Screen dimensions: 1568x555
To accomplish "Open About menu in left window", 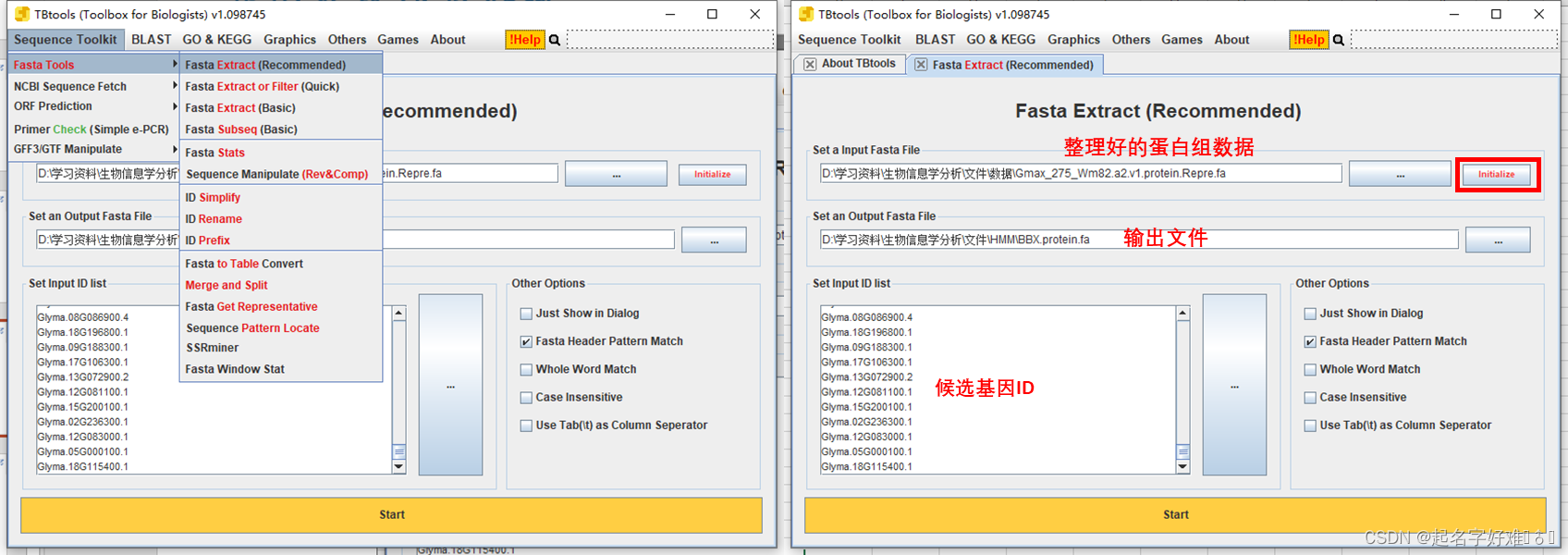I will 447,40.
